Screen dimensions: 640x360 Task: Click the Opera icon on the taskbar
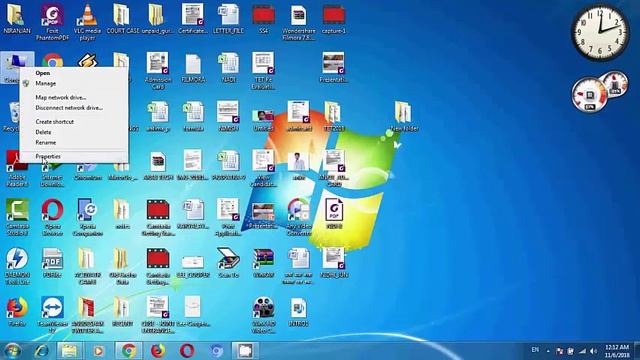pos(187,351)
